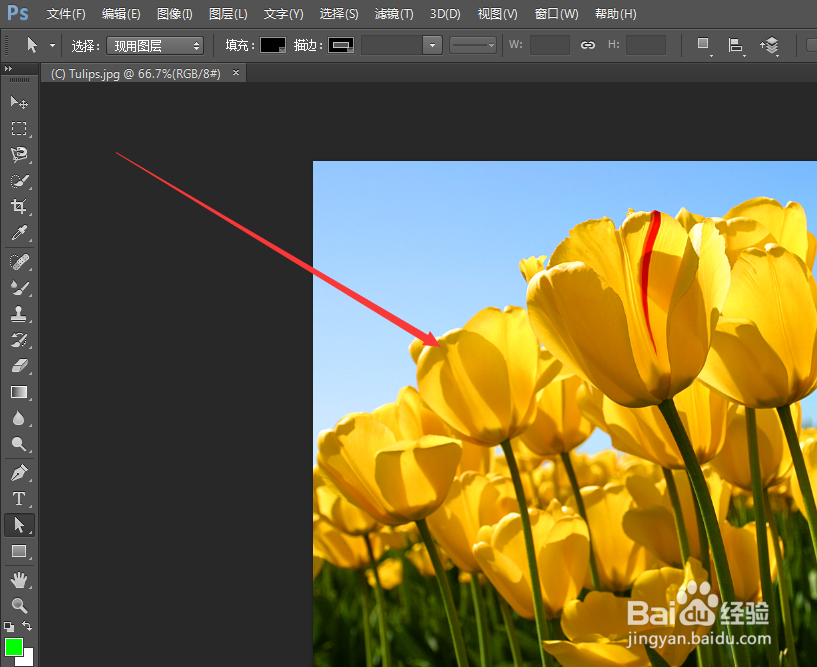
Task: Open the 视图(V) menu
Action: tap(498, 14)
